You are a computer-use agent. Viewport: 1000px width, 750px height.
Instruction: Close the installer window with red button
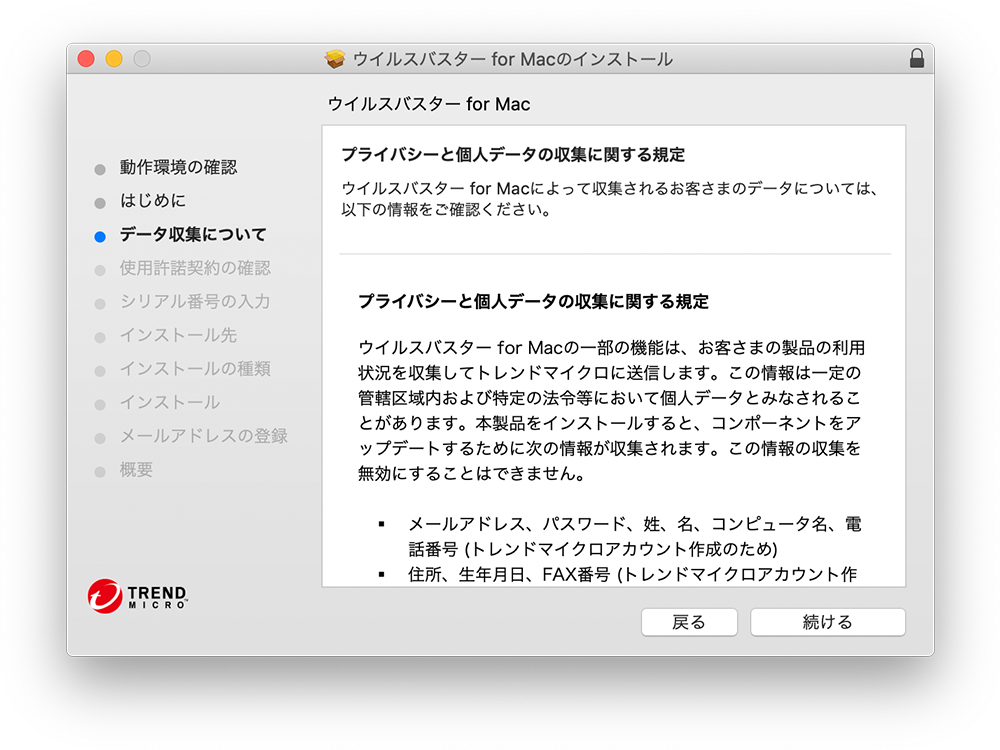(86, 59)
